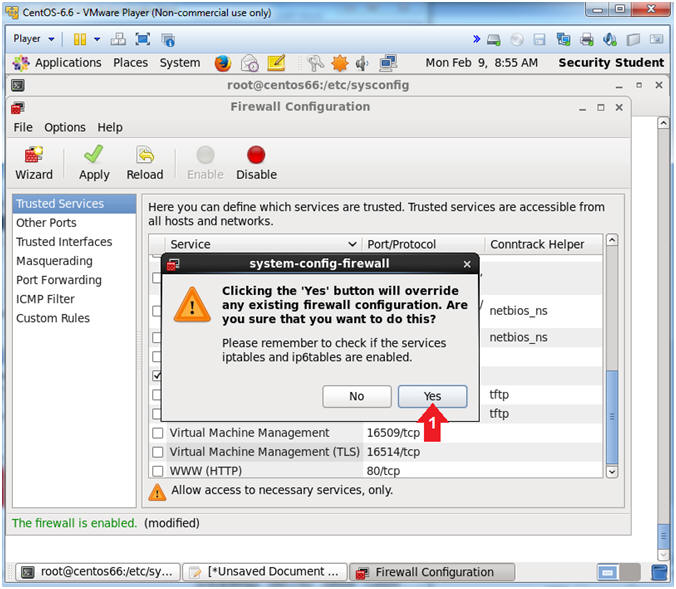The width and height of the screenshot is (676, 589).
Task: Switch to Unsaved Document taskbar item
Action: tap(265, 572)
